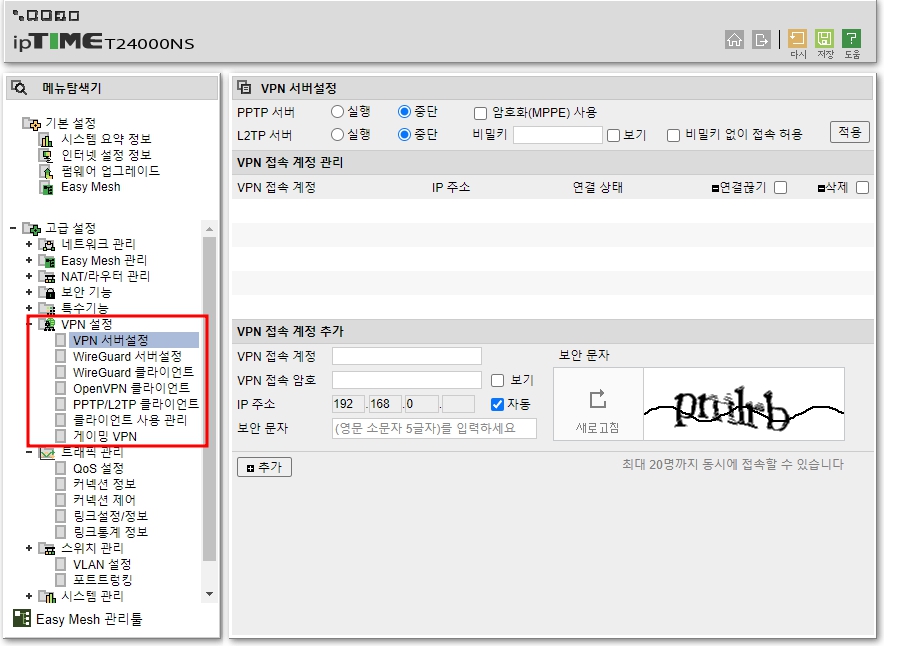This screenshot has height=663, width=897.
Task: Select the 실행 radio for PPTP 서버
Action: click(x=338, y=112)
